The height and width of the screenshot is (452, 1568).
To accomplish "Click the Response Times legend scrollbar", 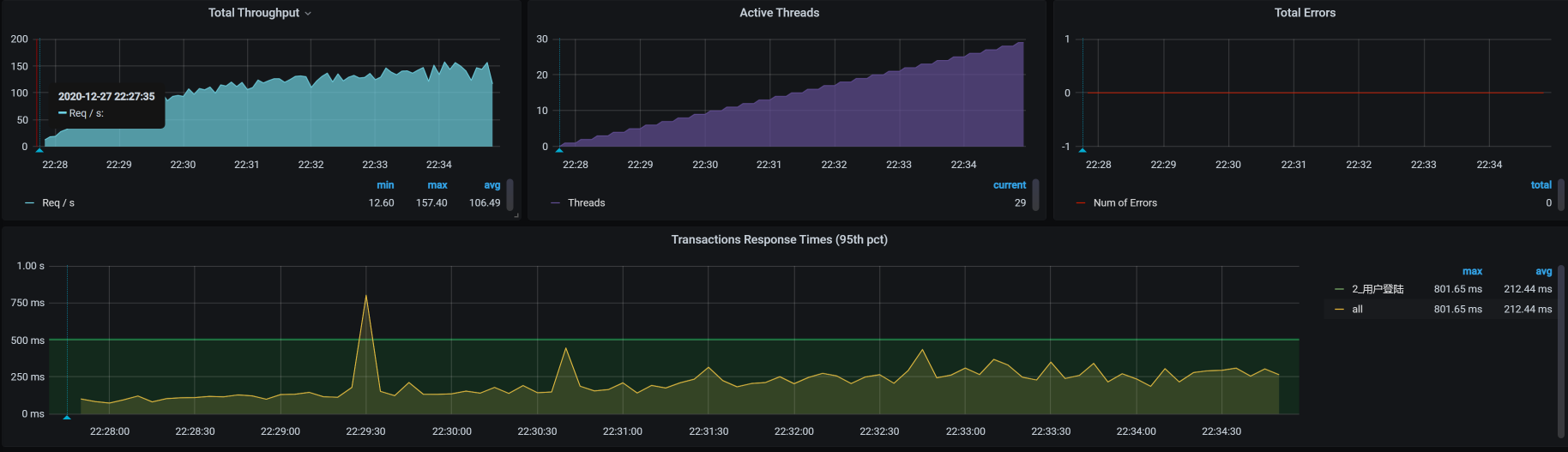I will (x=1561, y=352).
